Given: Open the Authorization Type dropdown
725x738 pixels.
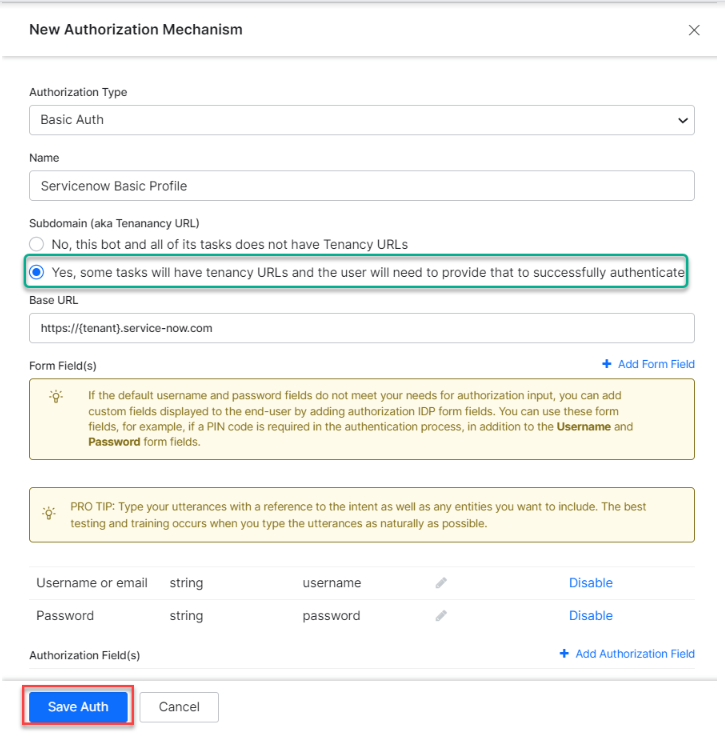Looking at the screenshot, I should 360,120.
